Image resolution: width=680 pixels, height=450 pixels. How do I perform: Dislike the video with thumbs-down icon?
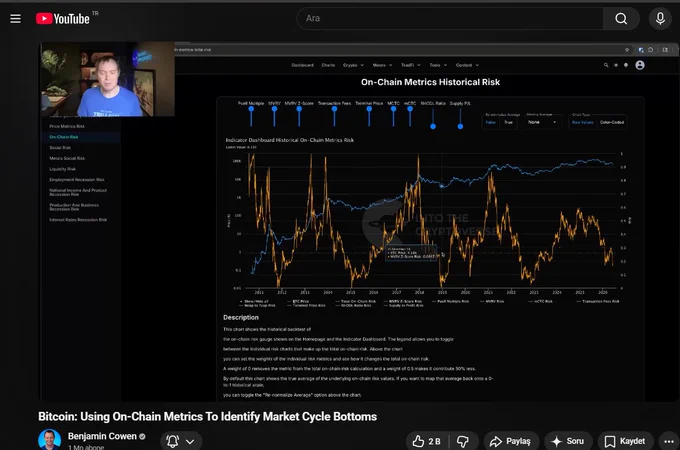(x=463, y=441)
